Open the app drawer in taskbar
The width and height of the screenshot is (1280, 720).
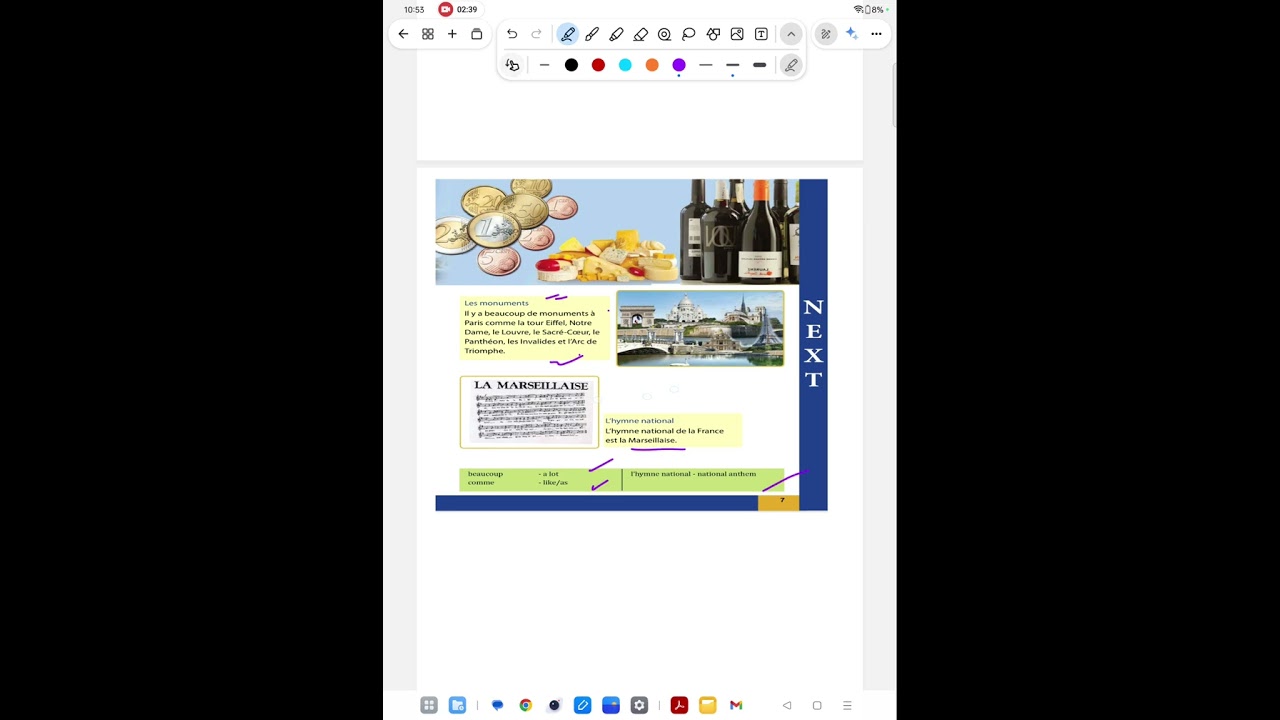pyautogui.click(x=429, y=705)
